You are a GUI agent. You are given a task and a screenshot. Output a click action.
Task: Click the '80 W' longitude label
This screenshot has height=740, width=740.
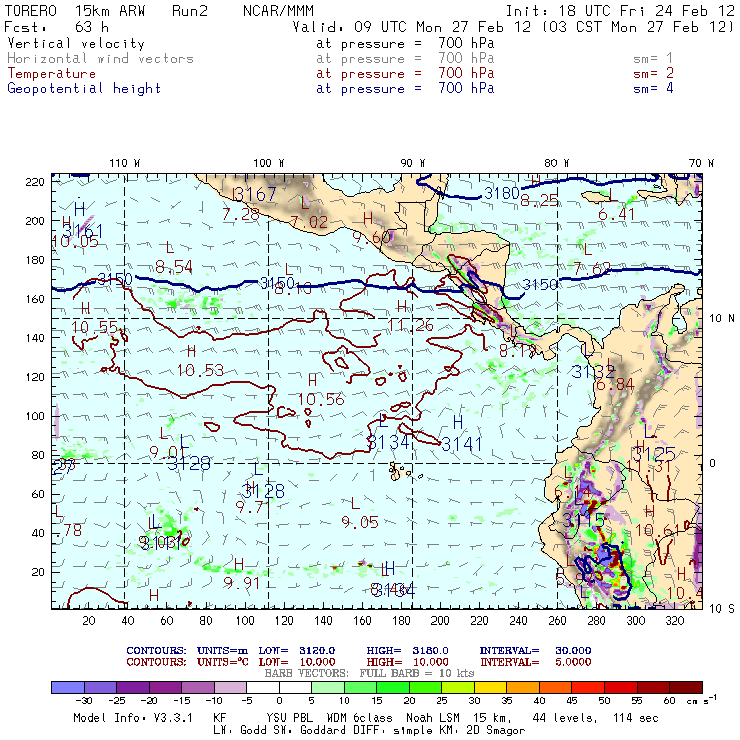(x=556, y=163)
